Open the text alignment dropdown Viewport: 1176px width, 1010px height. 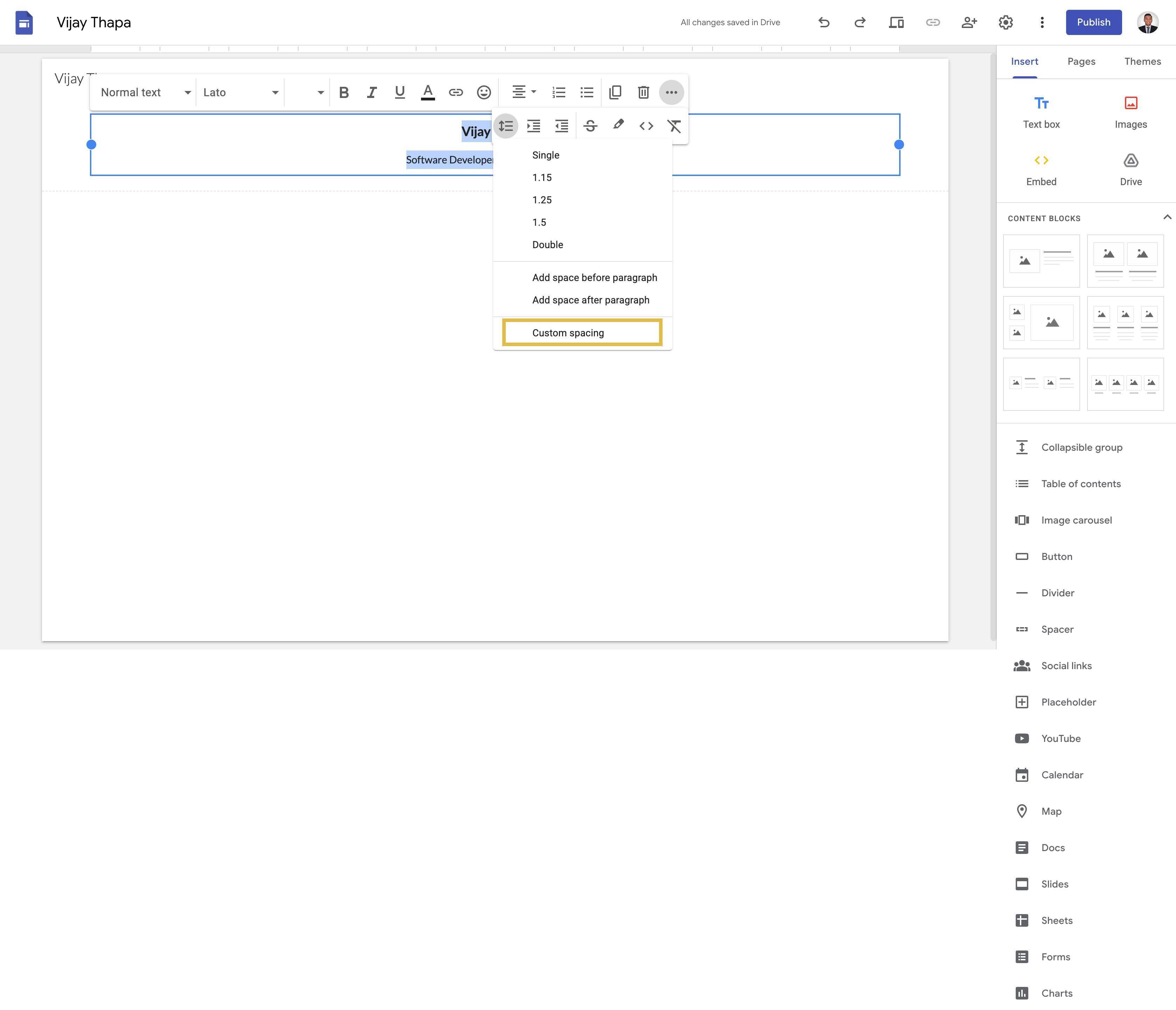(524, 92)
